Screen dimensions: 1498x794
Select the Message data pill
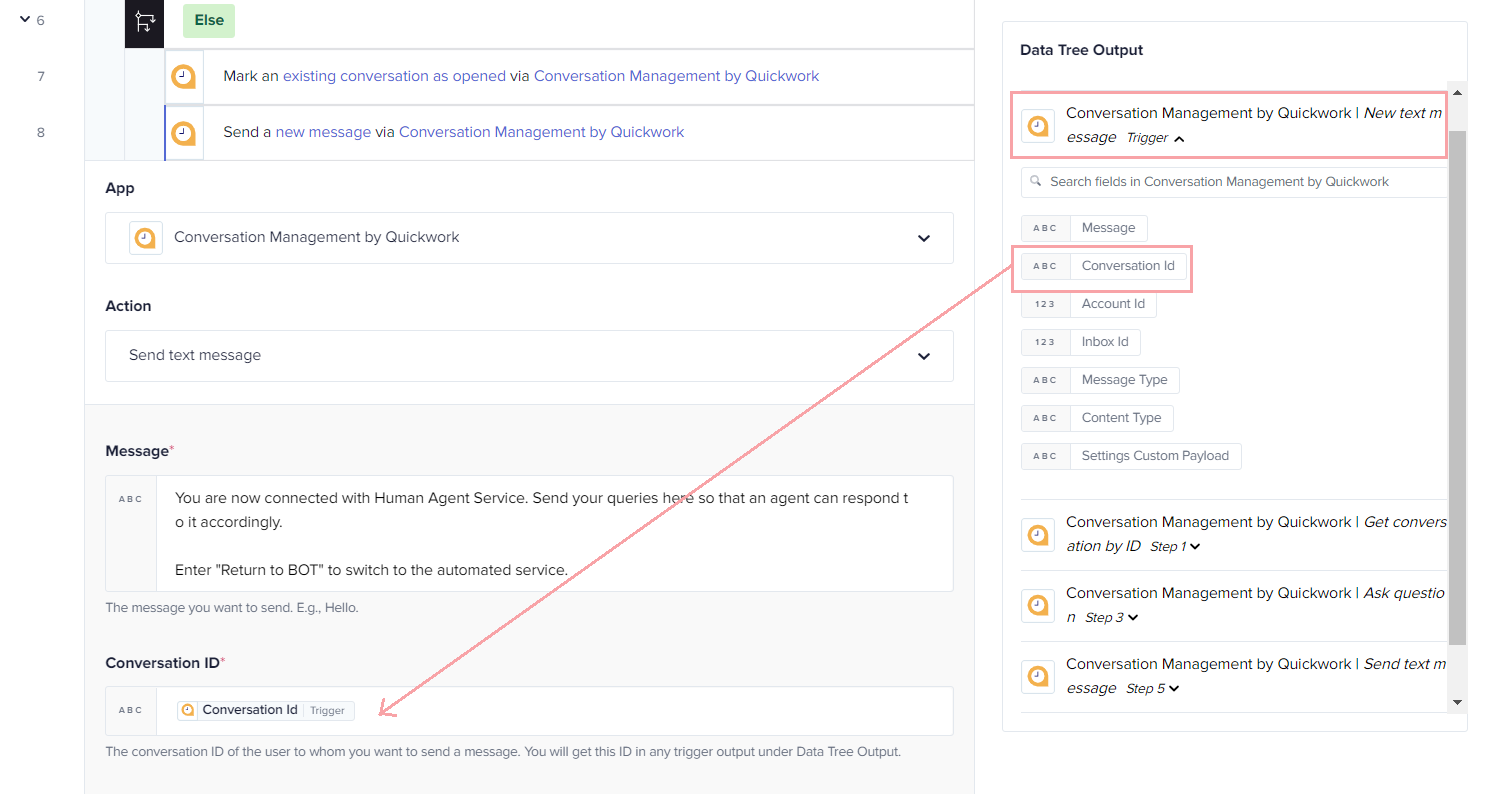[x=1084, y=228]
